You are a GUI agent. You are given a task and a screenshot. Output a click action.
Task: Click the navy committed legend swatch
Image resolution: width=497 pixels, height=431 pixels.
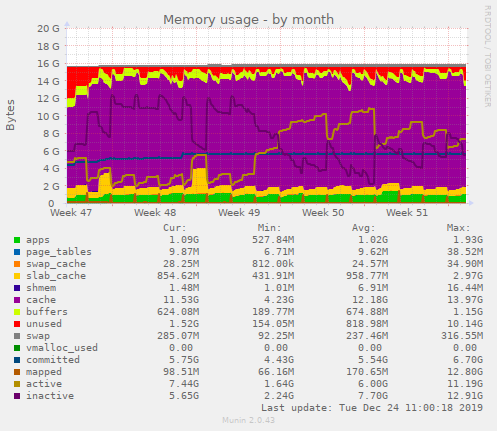[x=17, y=360]
